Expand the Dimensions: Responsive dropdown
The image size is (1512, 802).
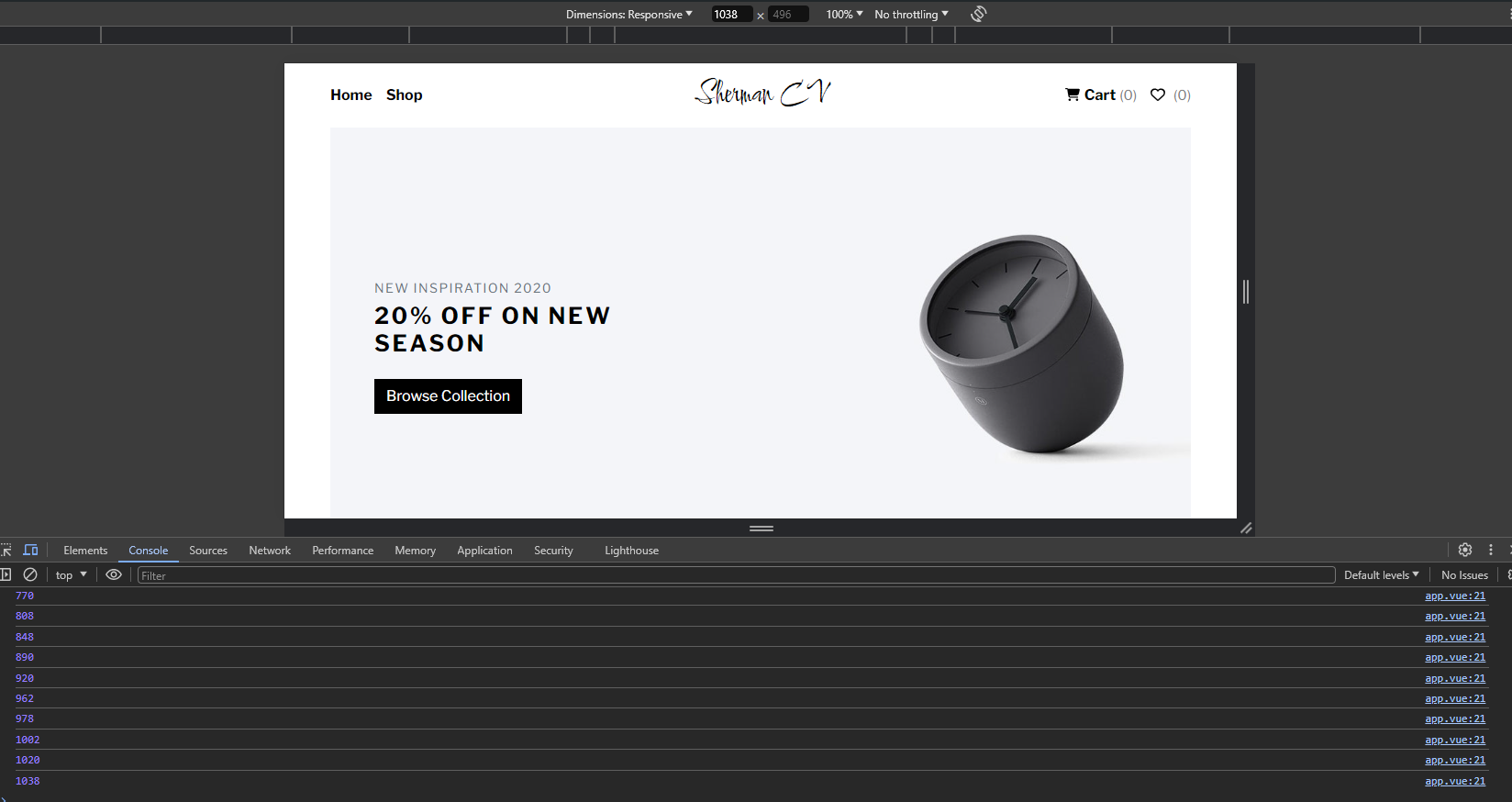(x=629, y=14)
